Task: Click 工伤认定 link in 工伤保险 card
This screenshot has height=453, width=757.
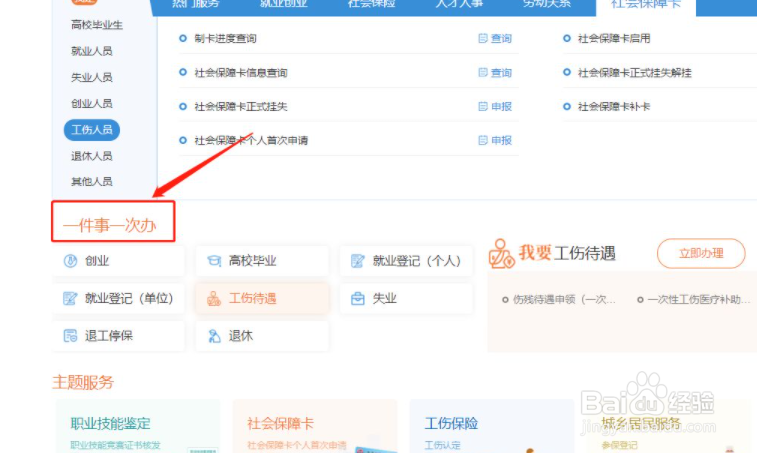Action: point(442,445)
